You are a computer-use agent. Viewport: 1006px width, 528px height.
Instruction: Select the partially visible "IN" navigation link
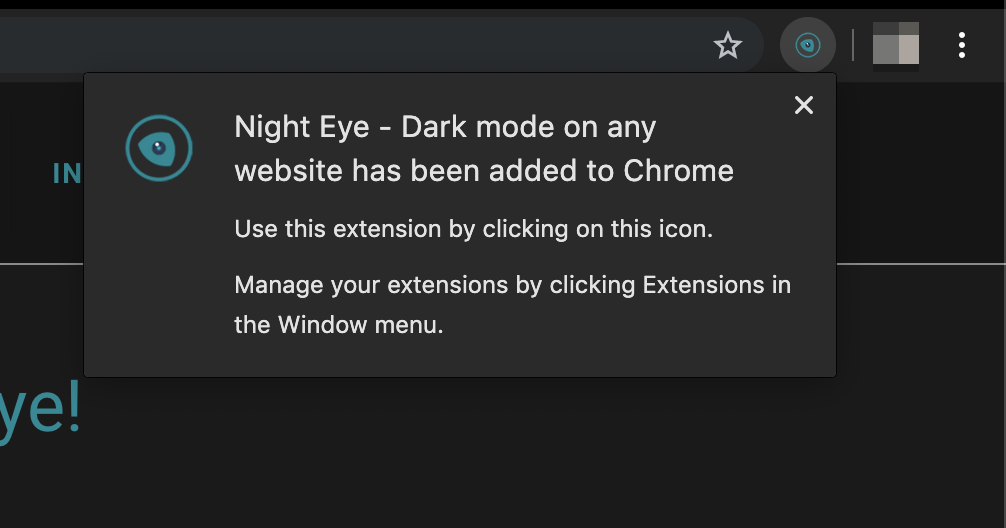point(67,174)
